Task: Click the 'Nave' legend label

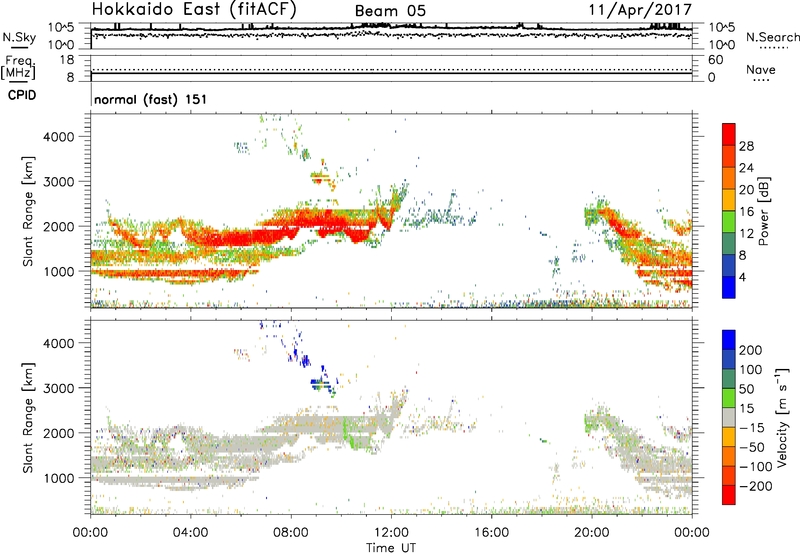Action: coord(761,69)
